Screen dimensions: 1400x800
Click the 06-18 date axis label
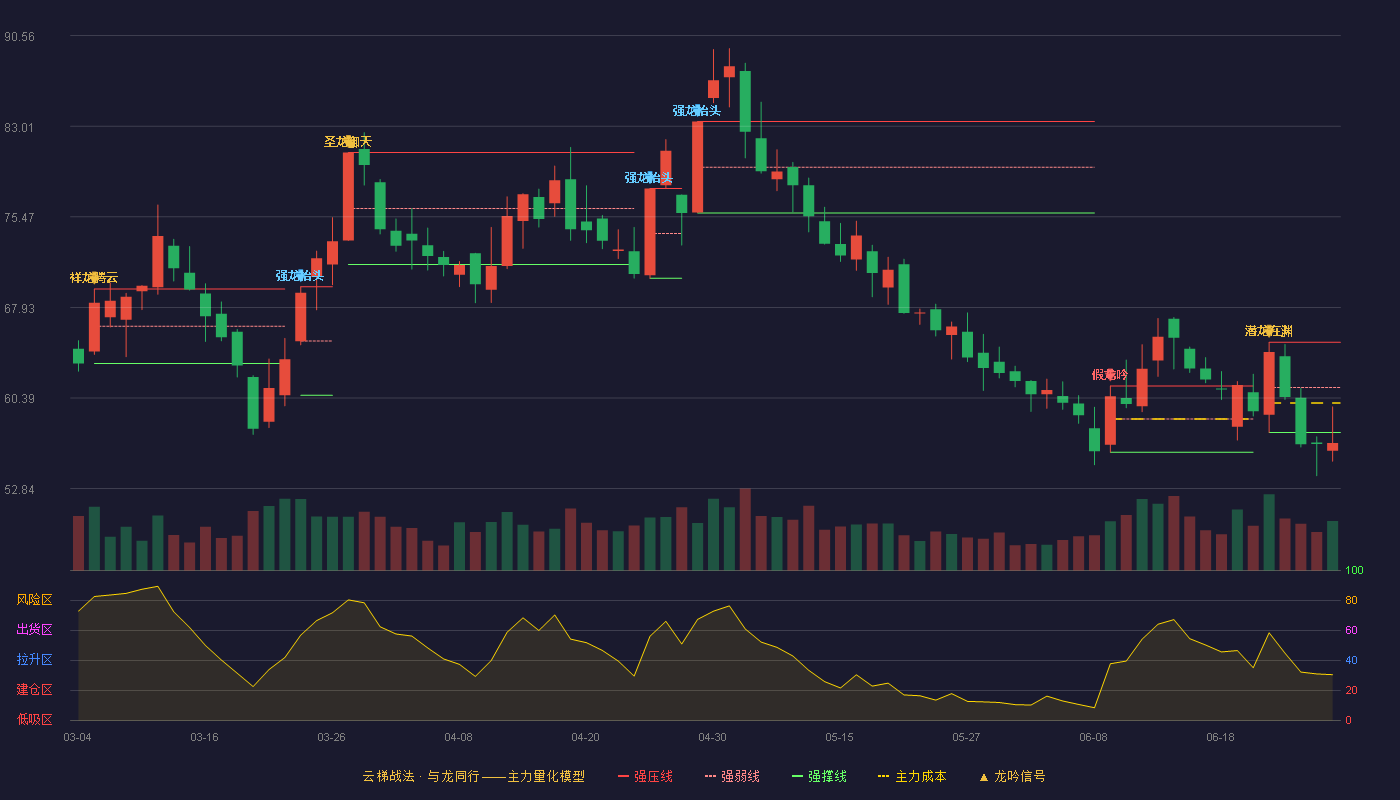1220,737
